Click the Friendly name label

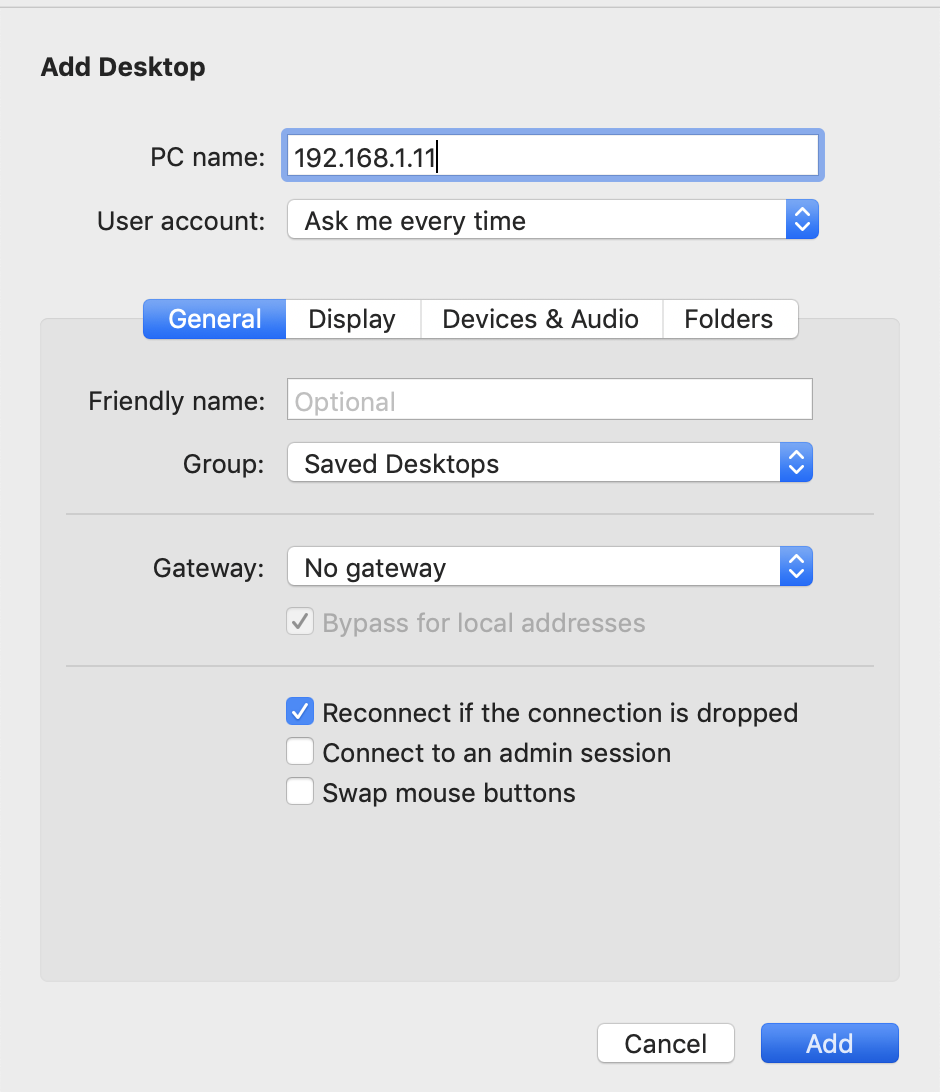pos(177,401)
